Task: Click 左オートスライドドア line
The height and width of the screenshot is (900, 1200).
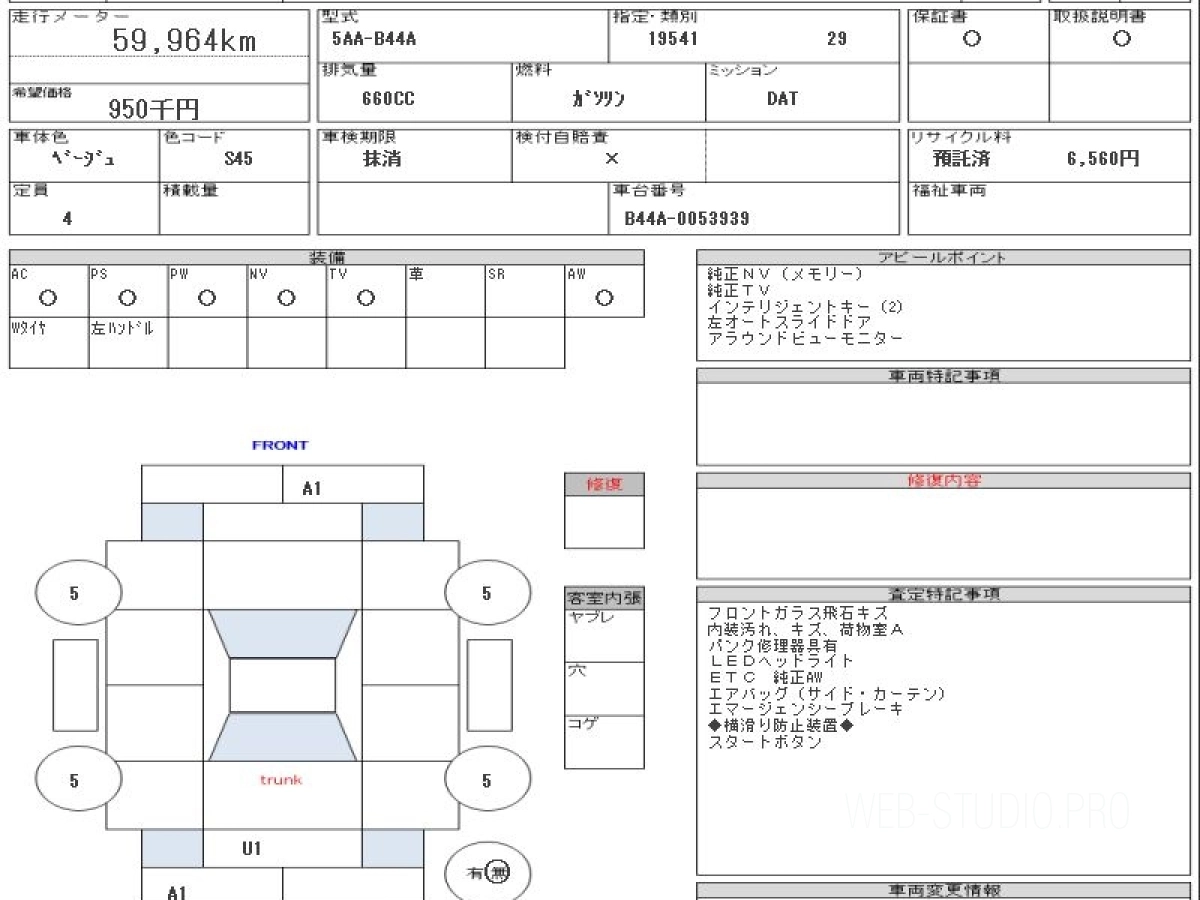Action: click(788, 323)
